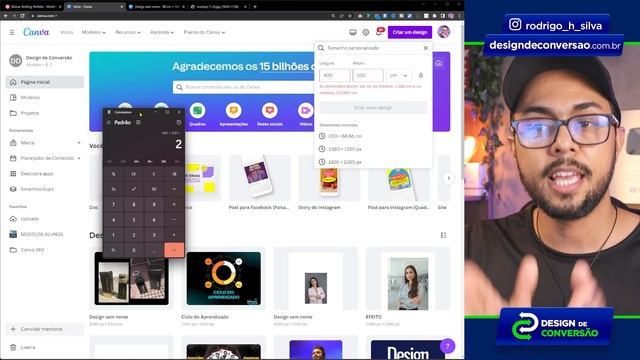Click the Criar um design button
This screenshot has width=640, height=360.
pyautogui.click(x=410, y=32)
